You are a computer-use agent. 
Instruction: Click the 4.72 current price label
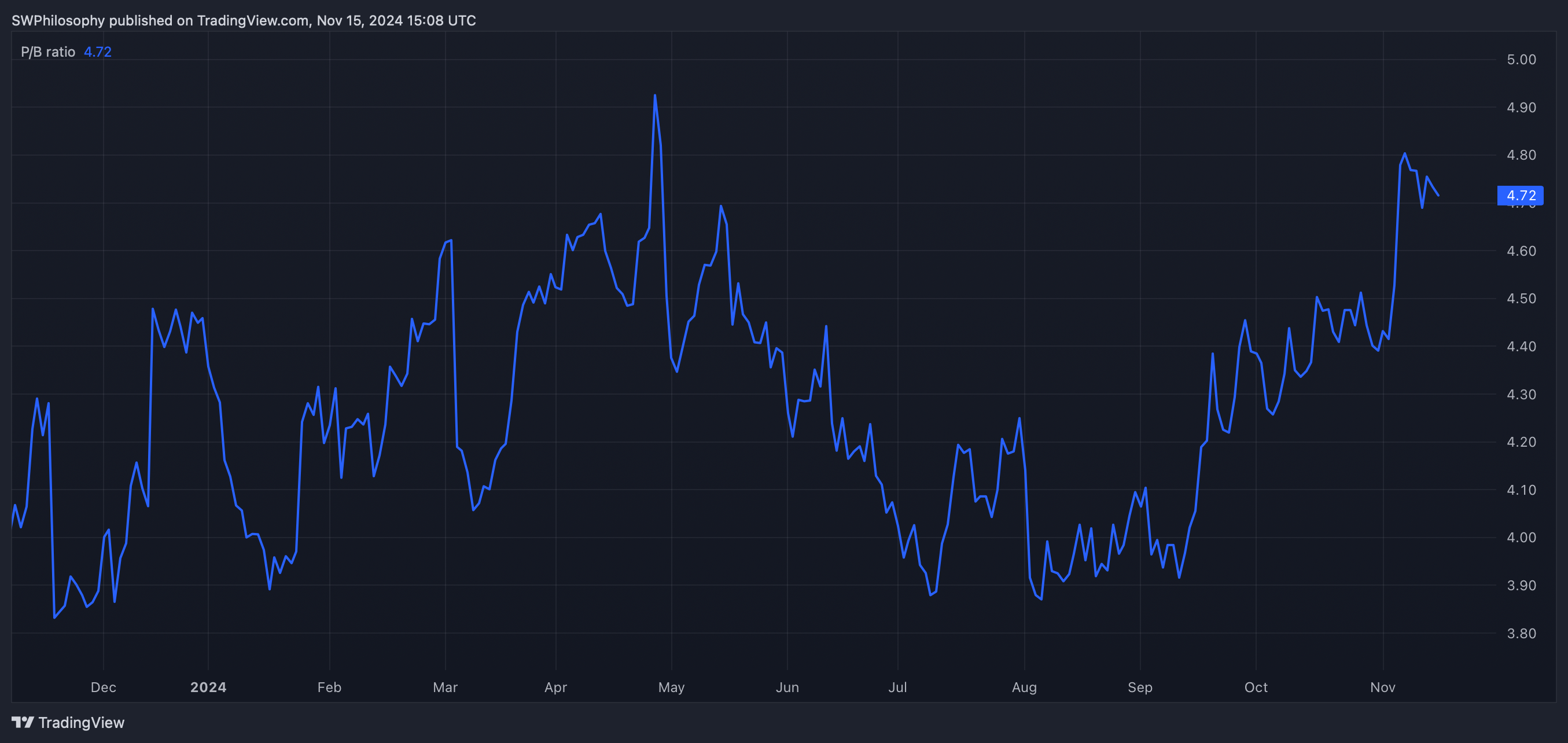tap(1520, 196)
